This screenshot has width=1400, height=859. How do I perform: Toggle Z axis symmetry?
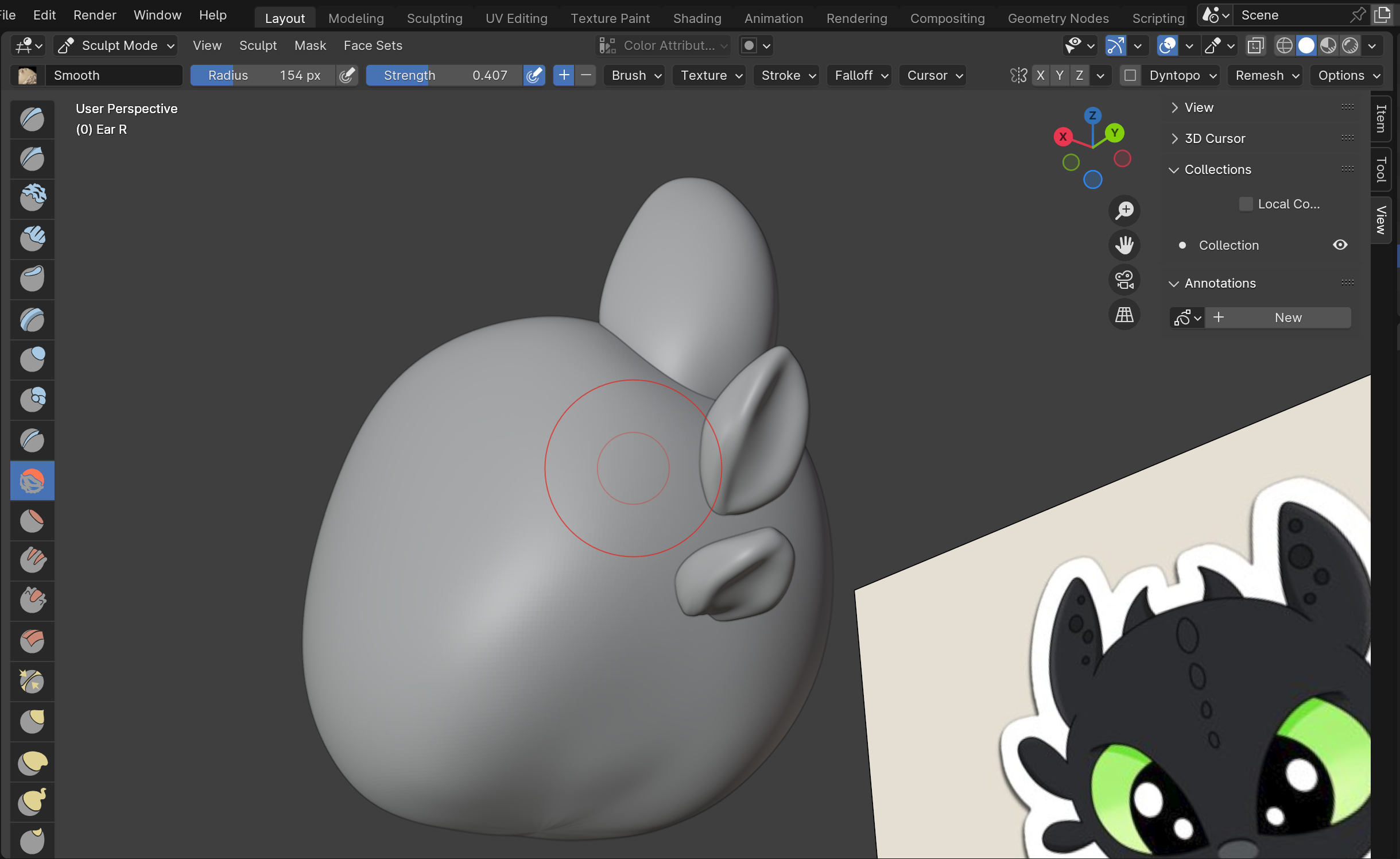tap(1079, 75)
